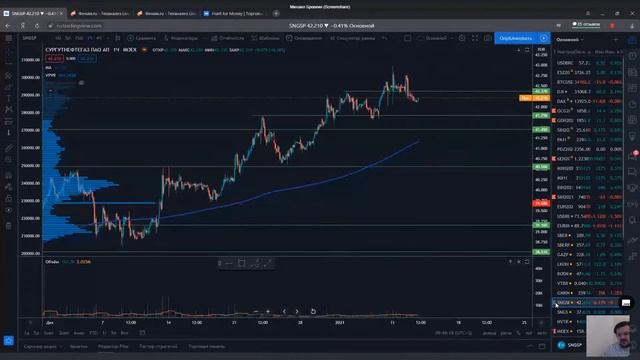The image size is (640, 360).
Task: Click the Оповещение button
Action: [304, 38]
